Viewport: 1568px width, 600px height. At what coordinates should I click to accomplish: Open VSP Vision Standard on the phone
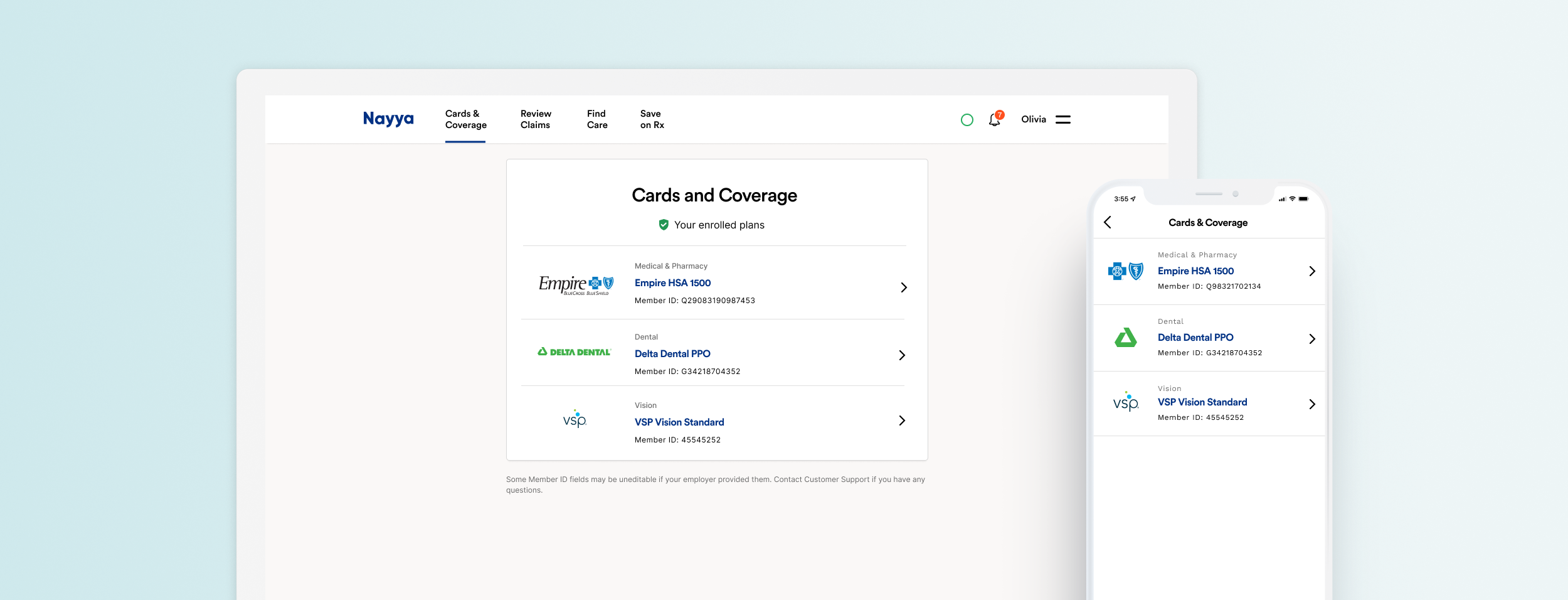pyautogui.click(x=1202, y=402)
